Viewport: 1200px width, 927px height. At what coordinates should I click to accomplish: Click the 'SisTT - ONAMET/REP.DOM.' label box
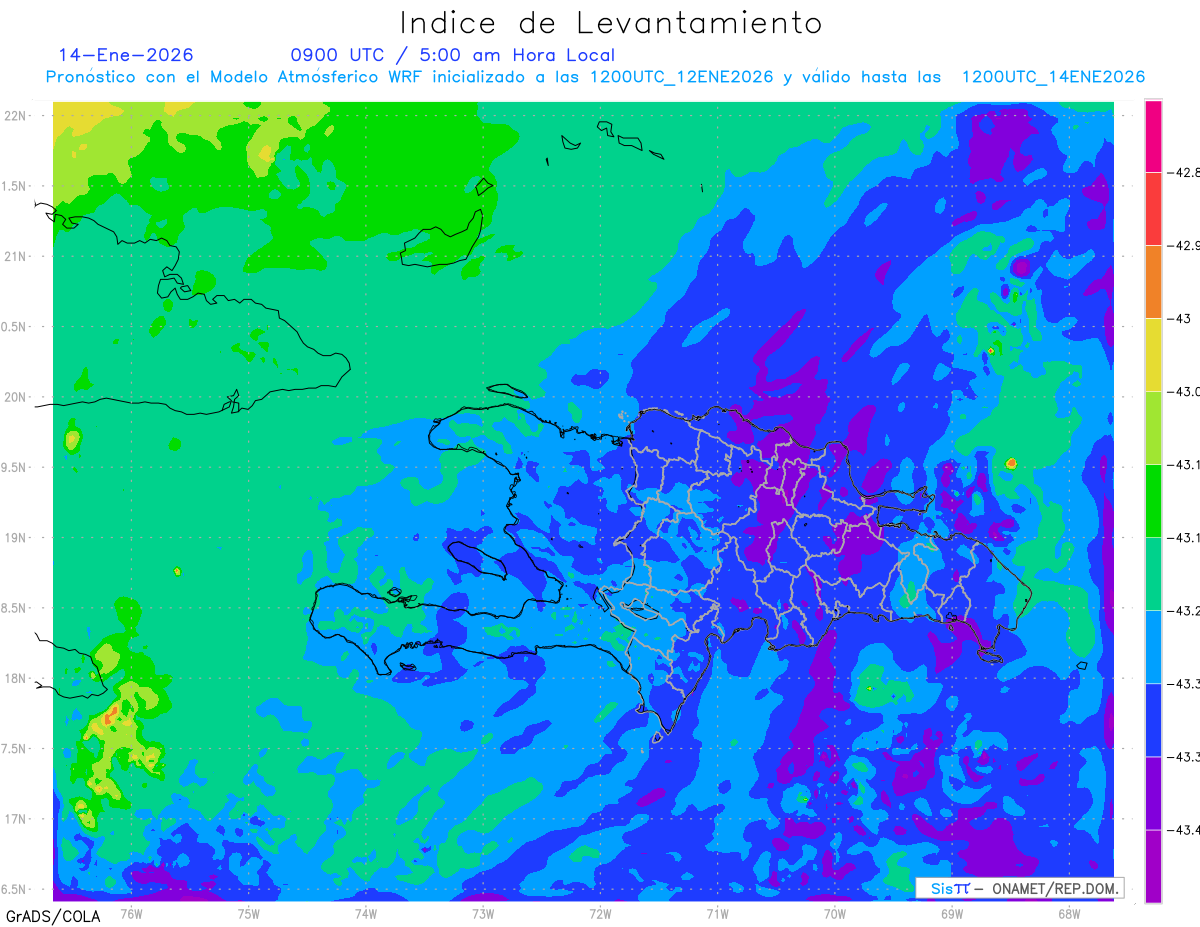pyautogui.click(x=1019, y=888)
